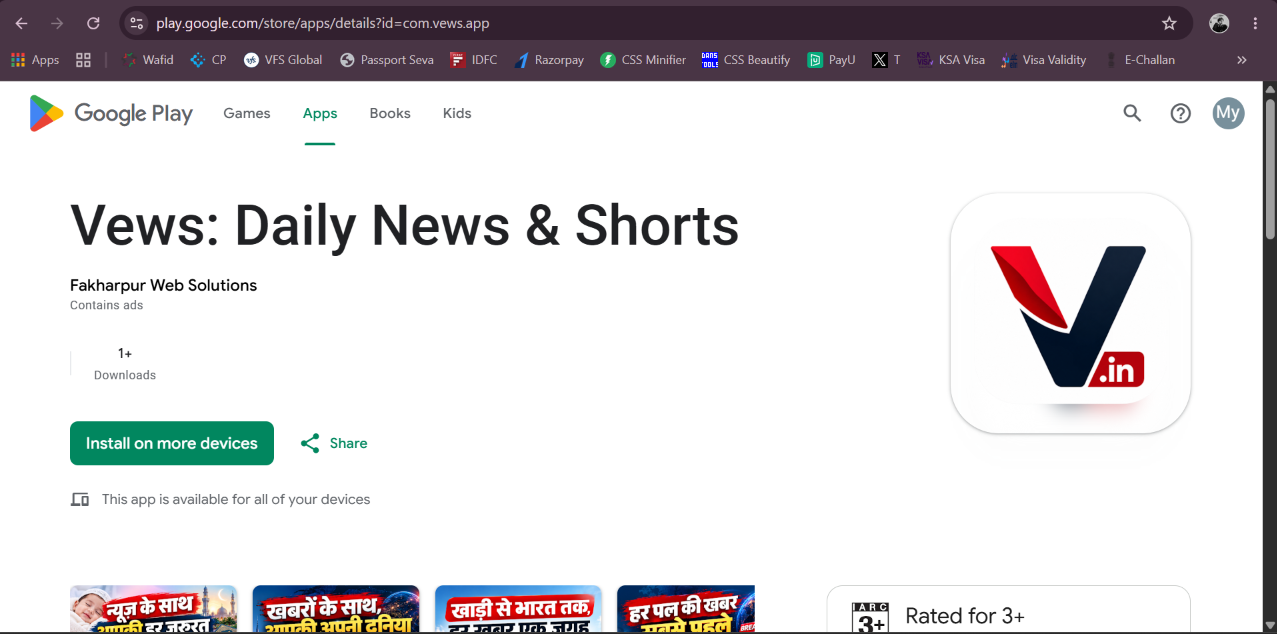Viewport: 1277px width, 634px height.
Task: Open the fourth app screenshot thumbnail
Action: (x=686, y=609)
